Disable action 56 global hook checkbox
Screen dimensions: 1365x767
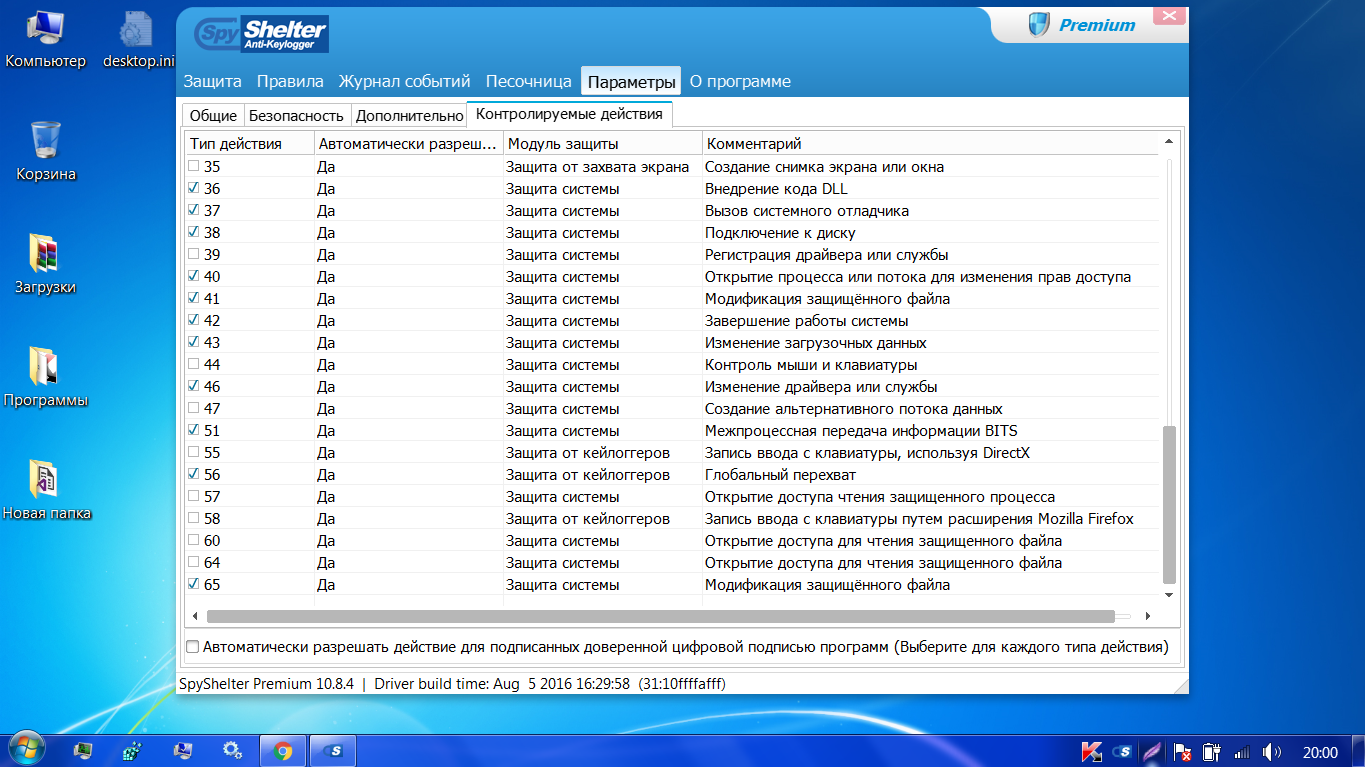(x=194, y=474)
